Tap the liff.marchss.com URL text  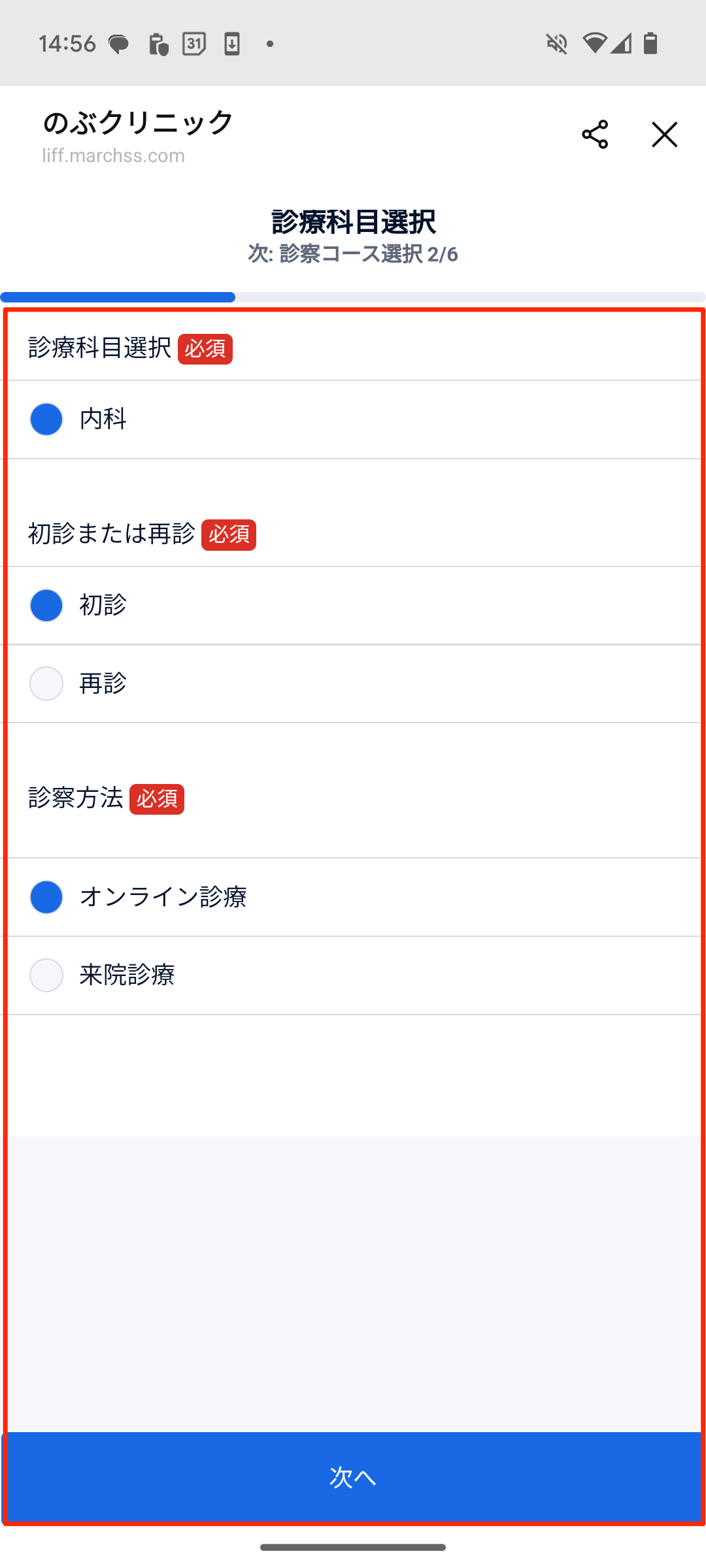pyautogui.click(x=112, y=155)
